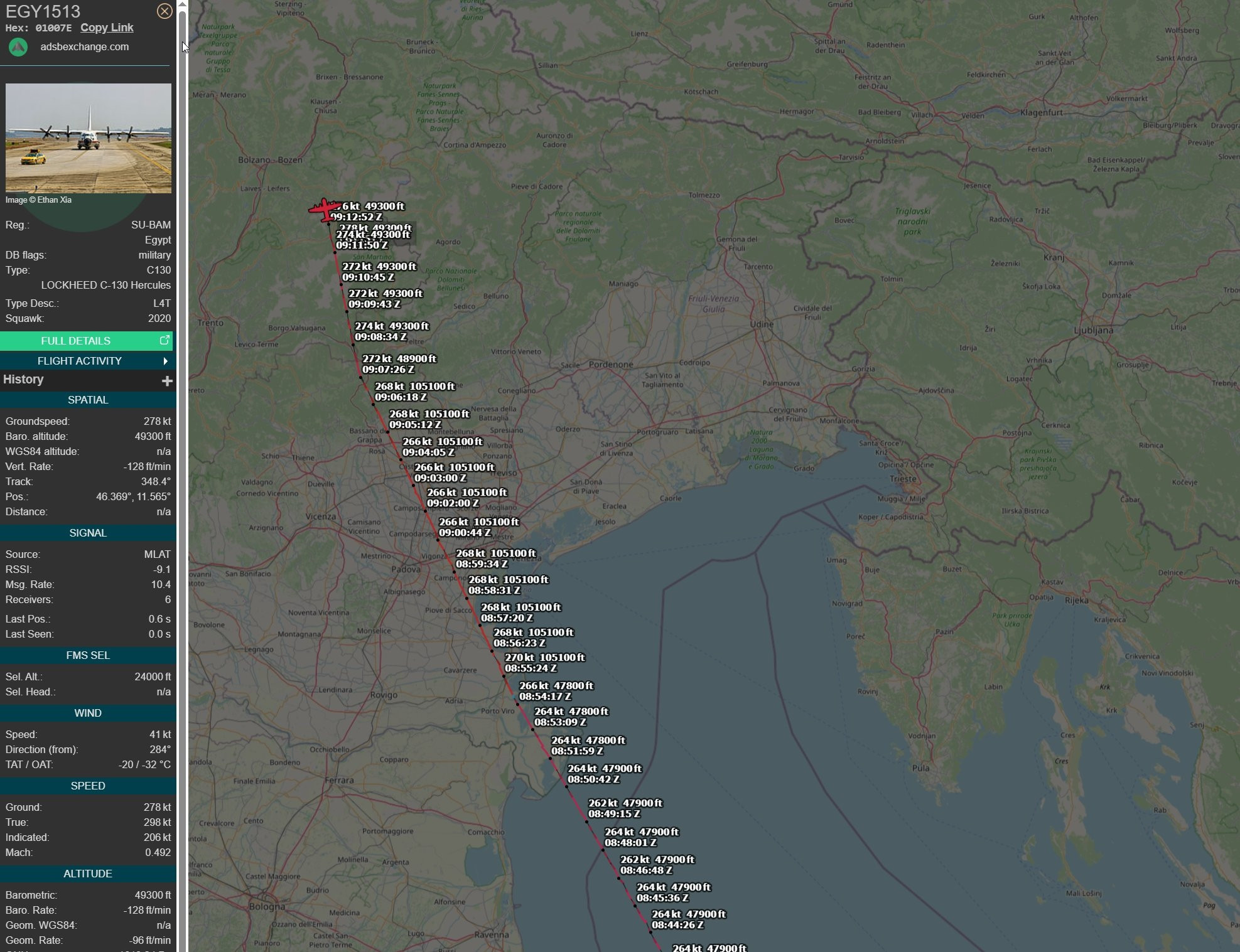Click the Mach value 0.492
This screenshot has width=1240, height=952.
(x=158, y=852)
